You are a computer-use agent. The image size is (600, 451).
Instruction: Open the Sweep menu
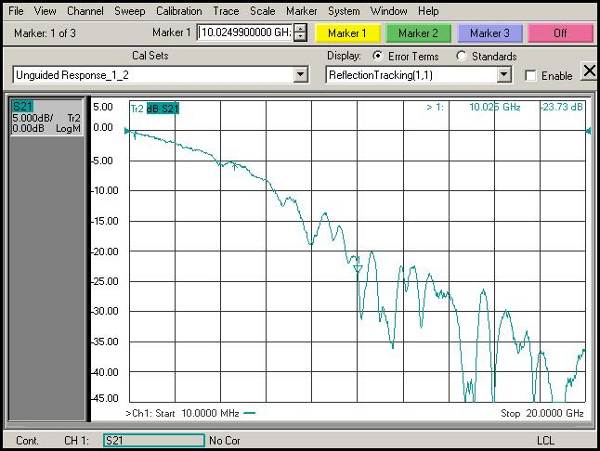click(x=129, y=10)
